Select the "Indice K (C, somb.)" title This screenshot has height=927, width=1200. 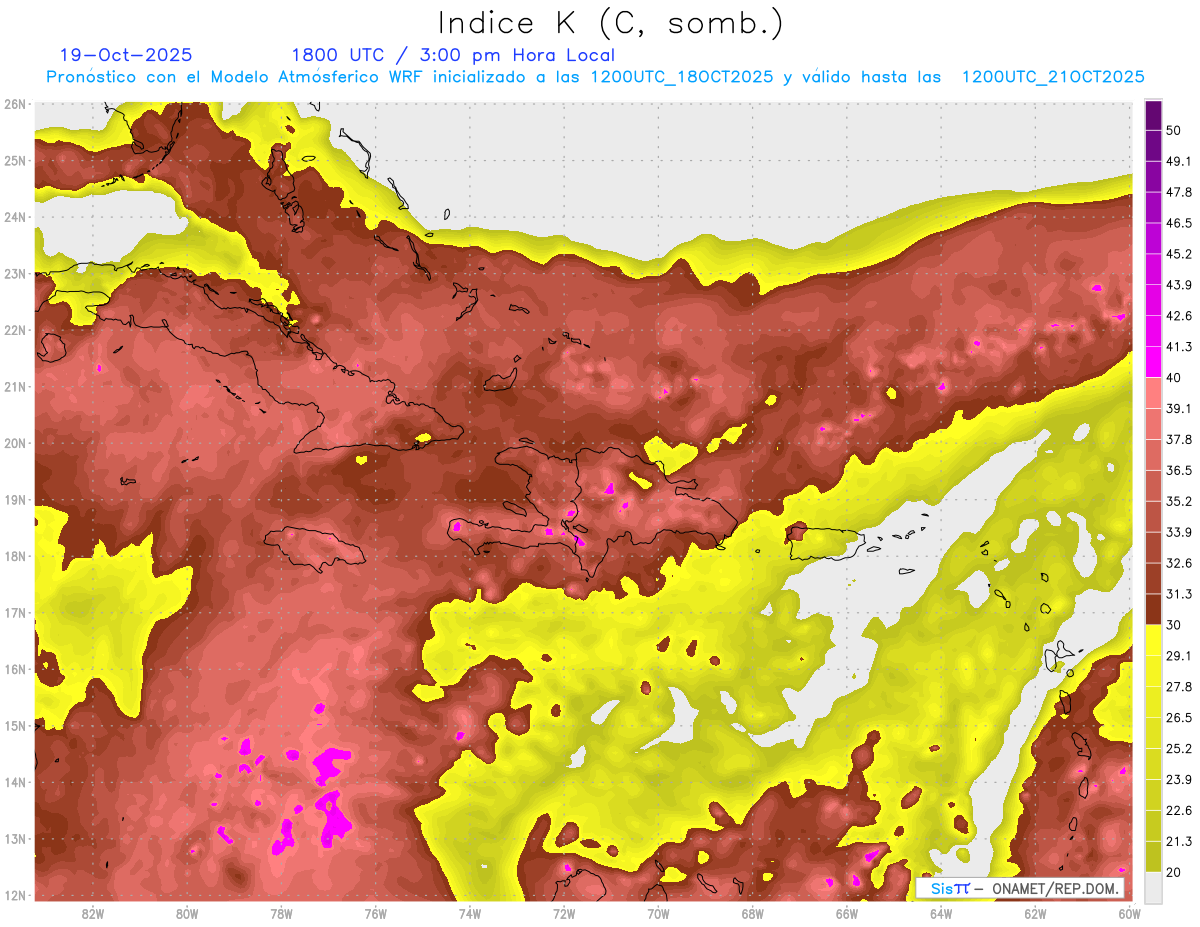[x=610, y=22]
